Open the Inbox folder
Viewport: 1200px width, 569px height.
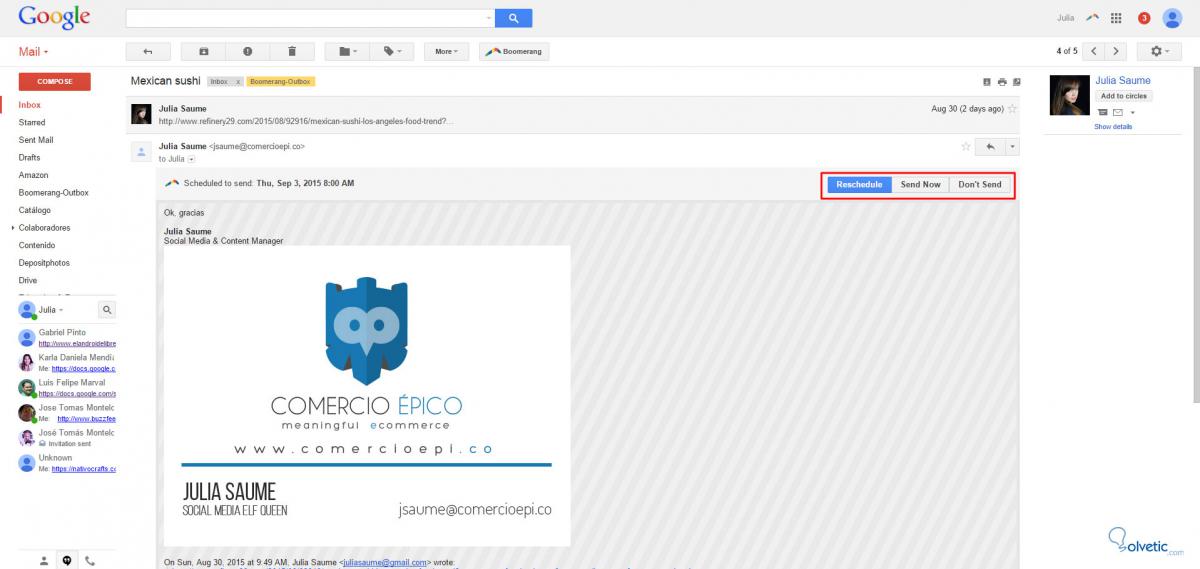coord(30,105)
